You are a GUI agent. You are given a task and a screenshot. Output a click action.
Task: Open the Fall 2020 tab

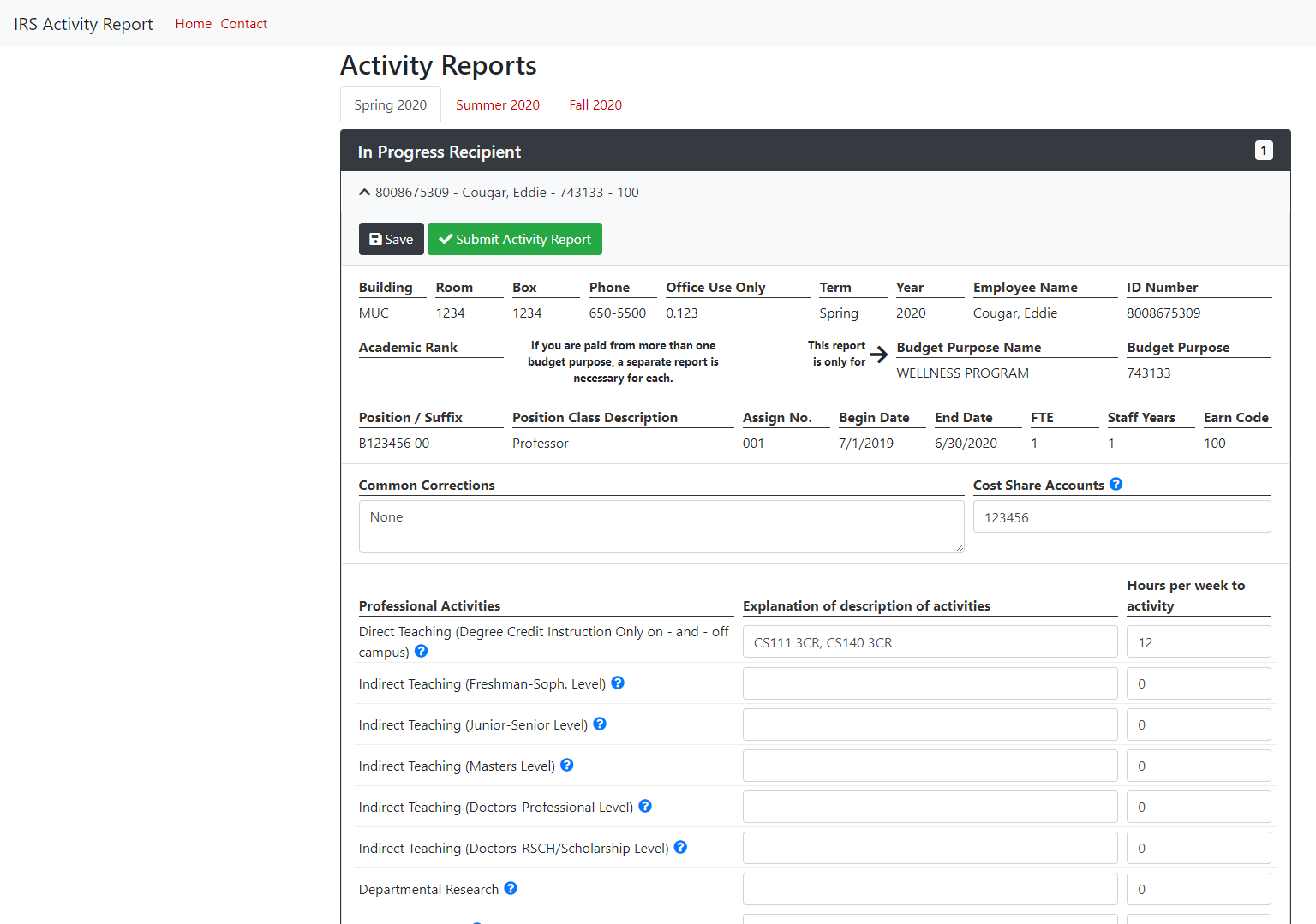[595, 105]
